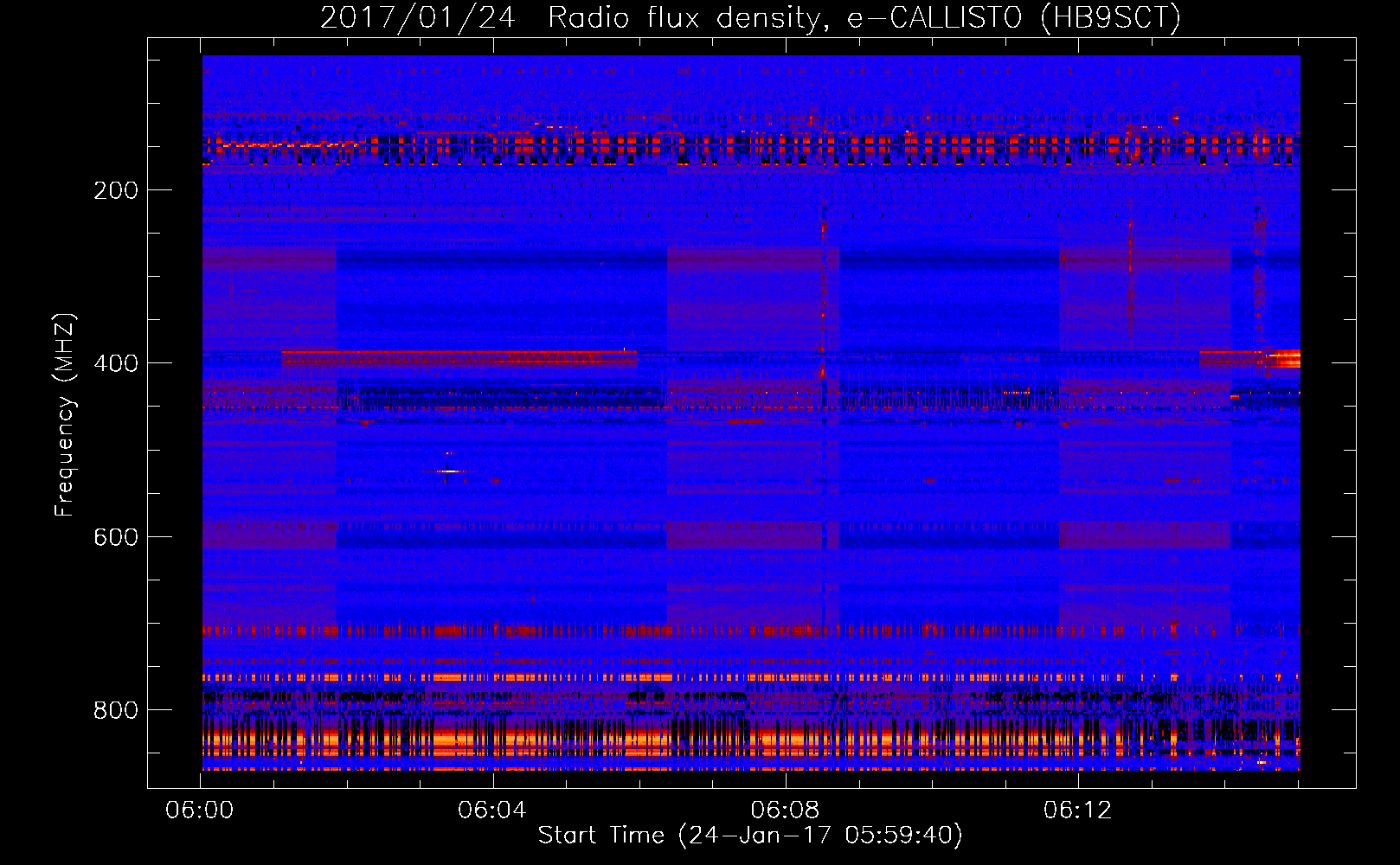Click the 06:08 time tick label
The width and height of the screenshot is (1400, 865).
click(x=785, y=811)
